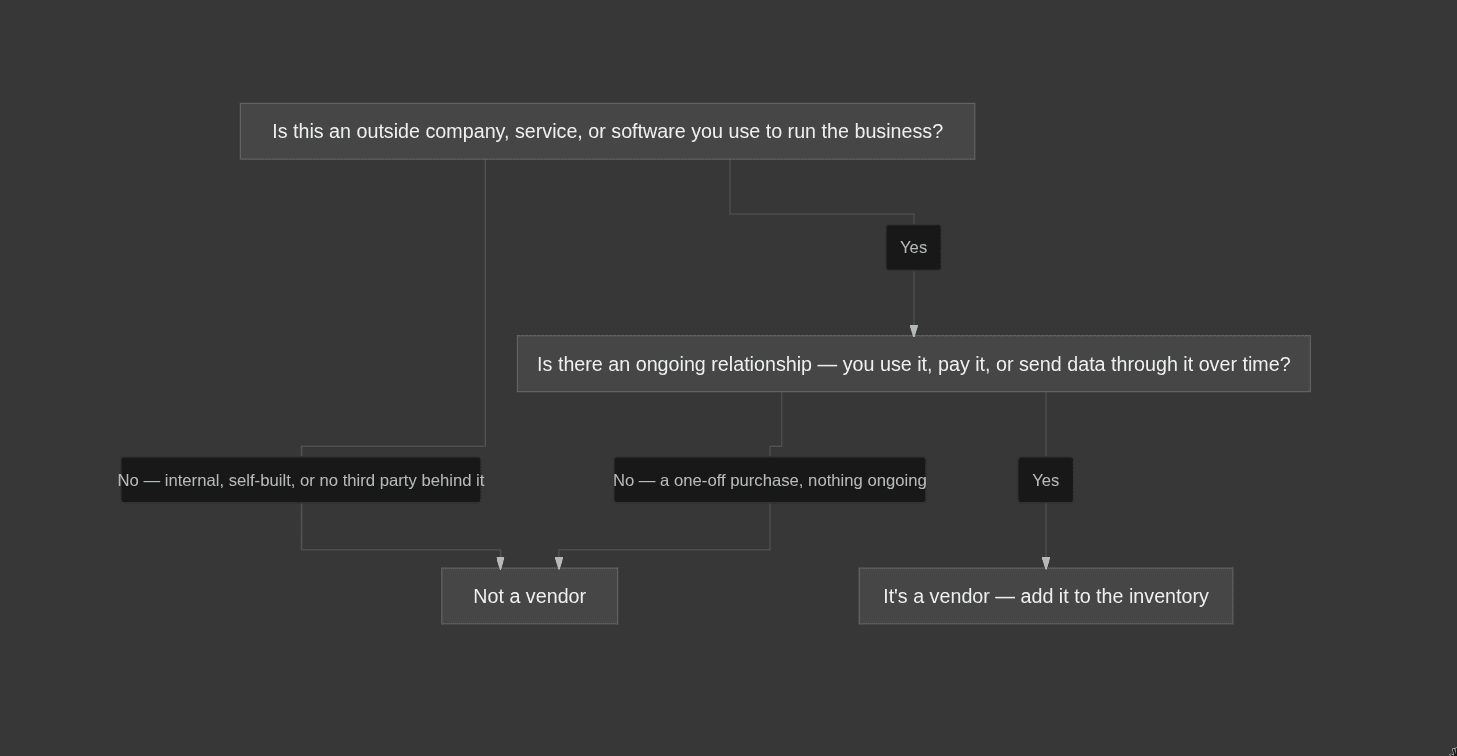Viewport: 1457px width, 756px height.
Task: Select connector from ongoing question to lower Yes label
Action: (x=1046, y=425)
